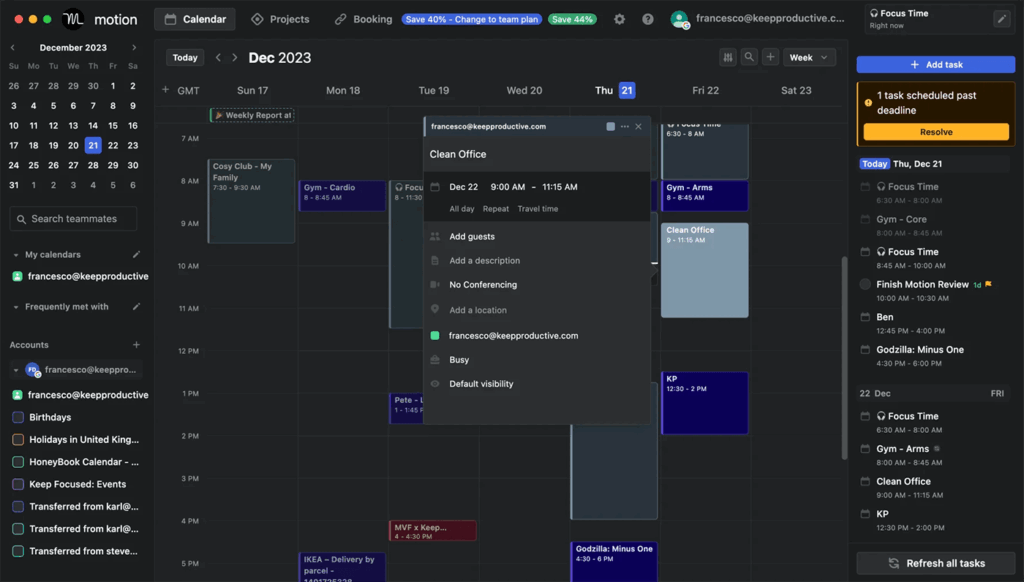This screenshot has width=1024, height=582.
Task: Collapse the My calendars section
Action: 16,255
